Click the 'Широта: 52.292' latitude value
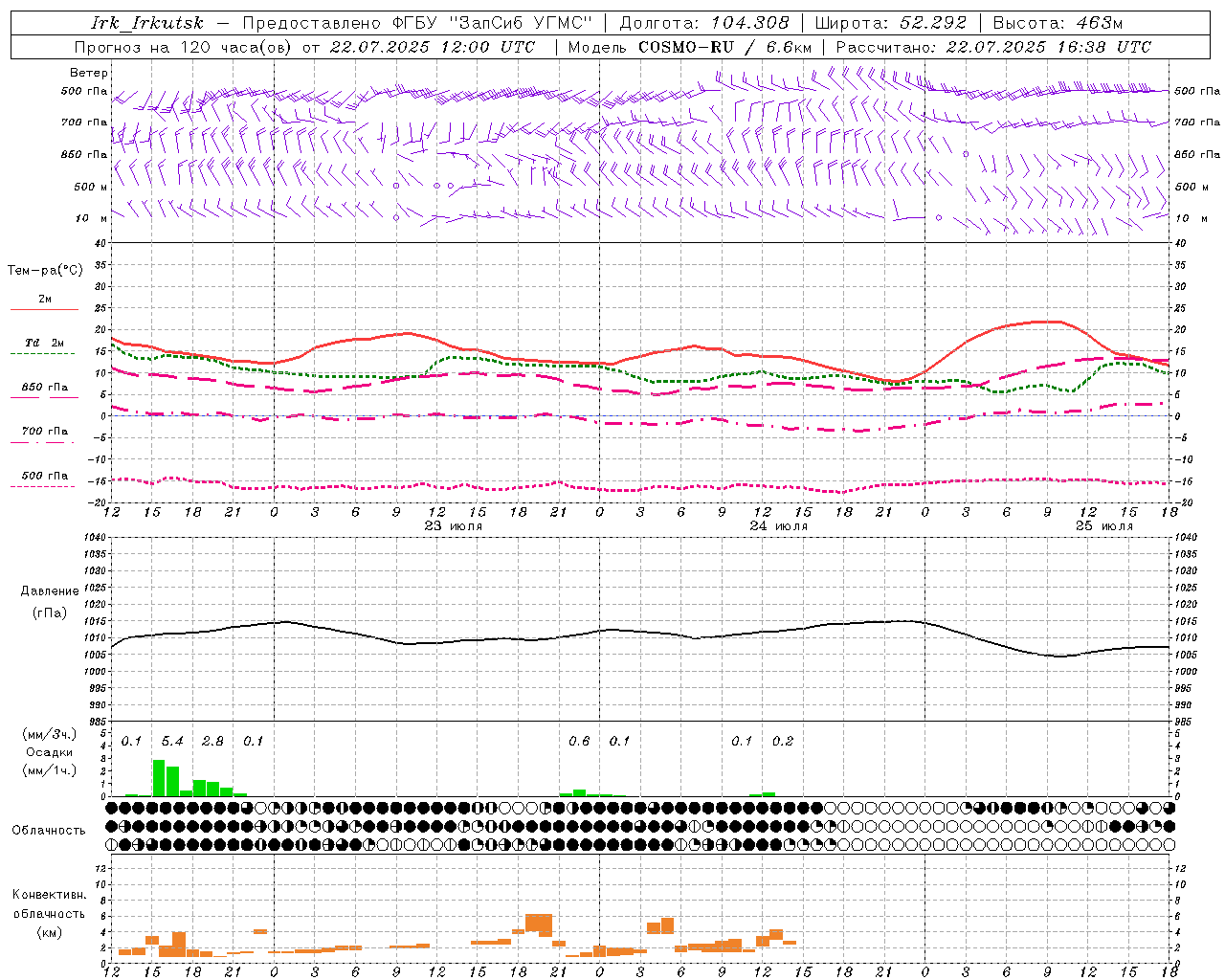Image resolution: width=1225 pixels, height=980 pixels. point(891,23)
